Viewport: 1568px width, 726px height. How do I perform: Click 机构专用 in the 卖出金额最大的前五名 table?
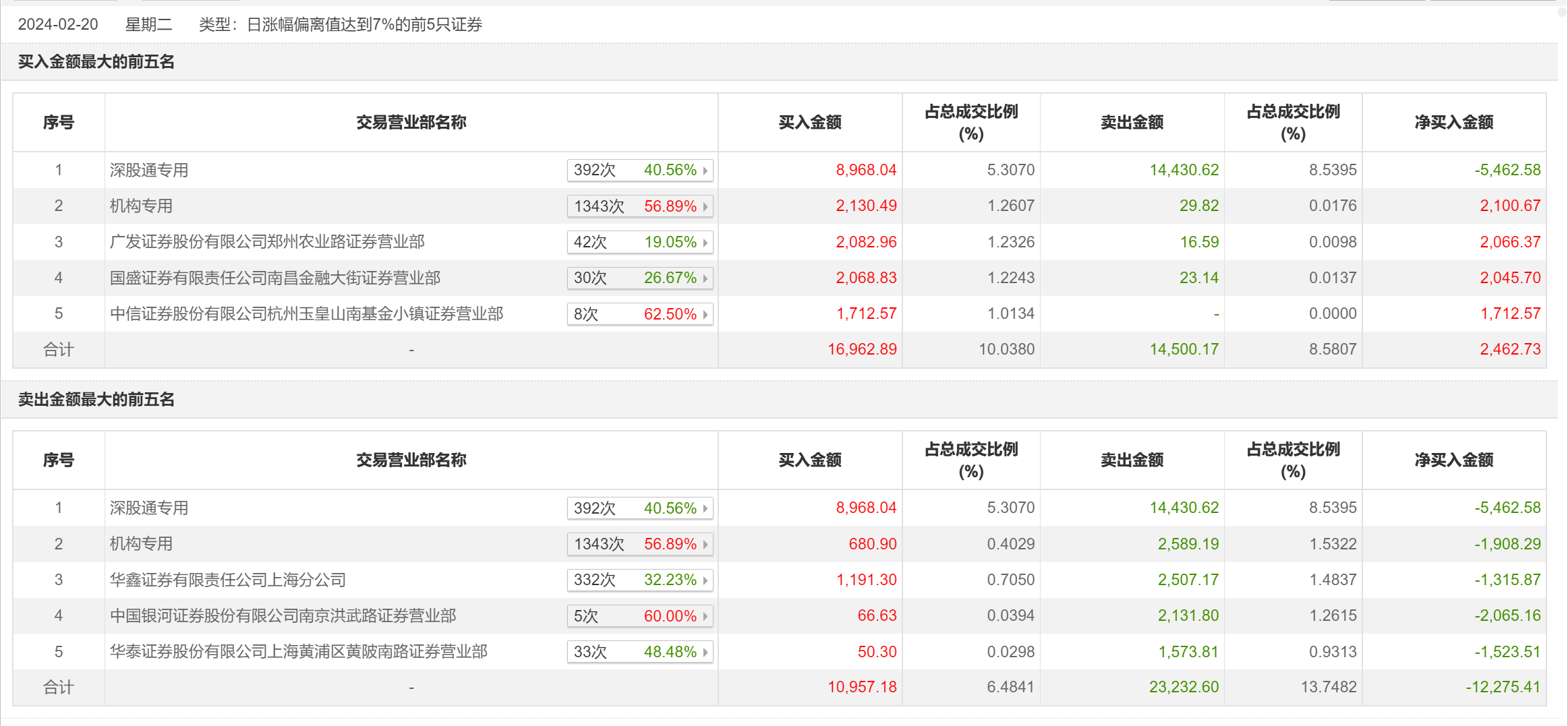click(x=141, y=543)
